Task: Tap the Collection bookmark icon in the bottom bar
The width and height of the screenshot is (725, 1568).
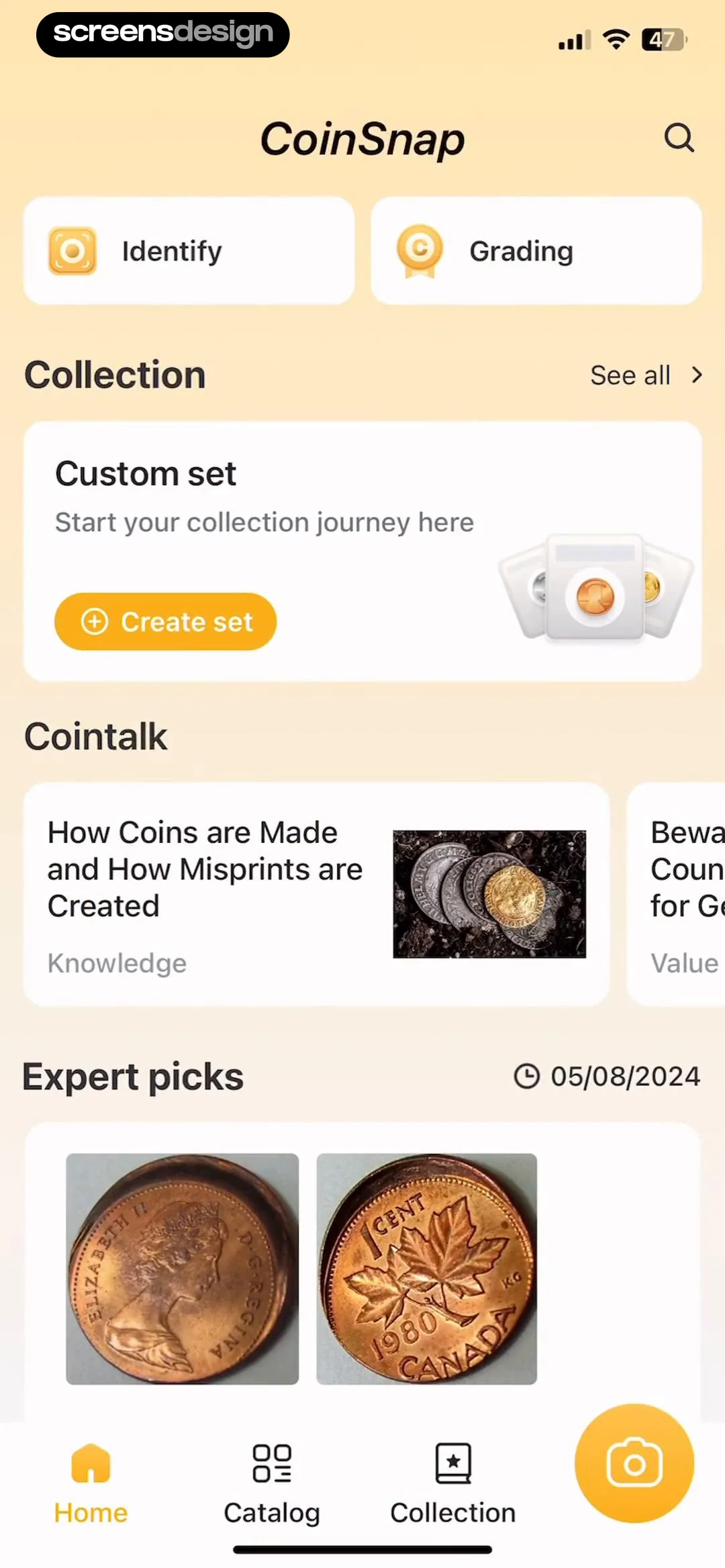Action: [x=453, y=1463]
